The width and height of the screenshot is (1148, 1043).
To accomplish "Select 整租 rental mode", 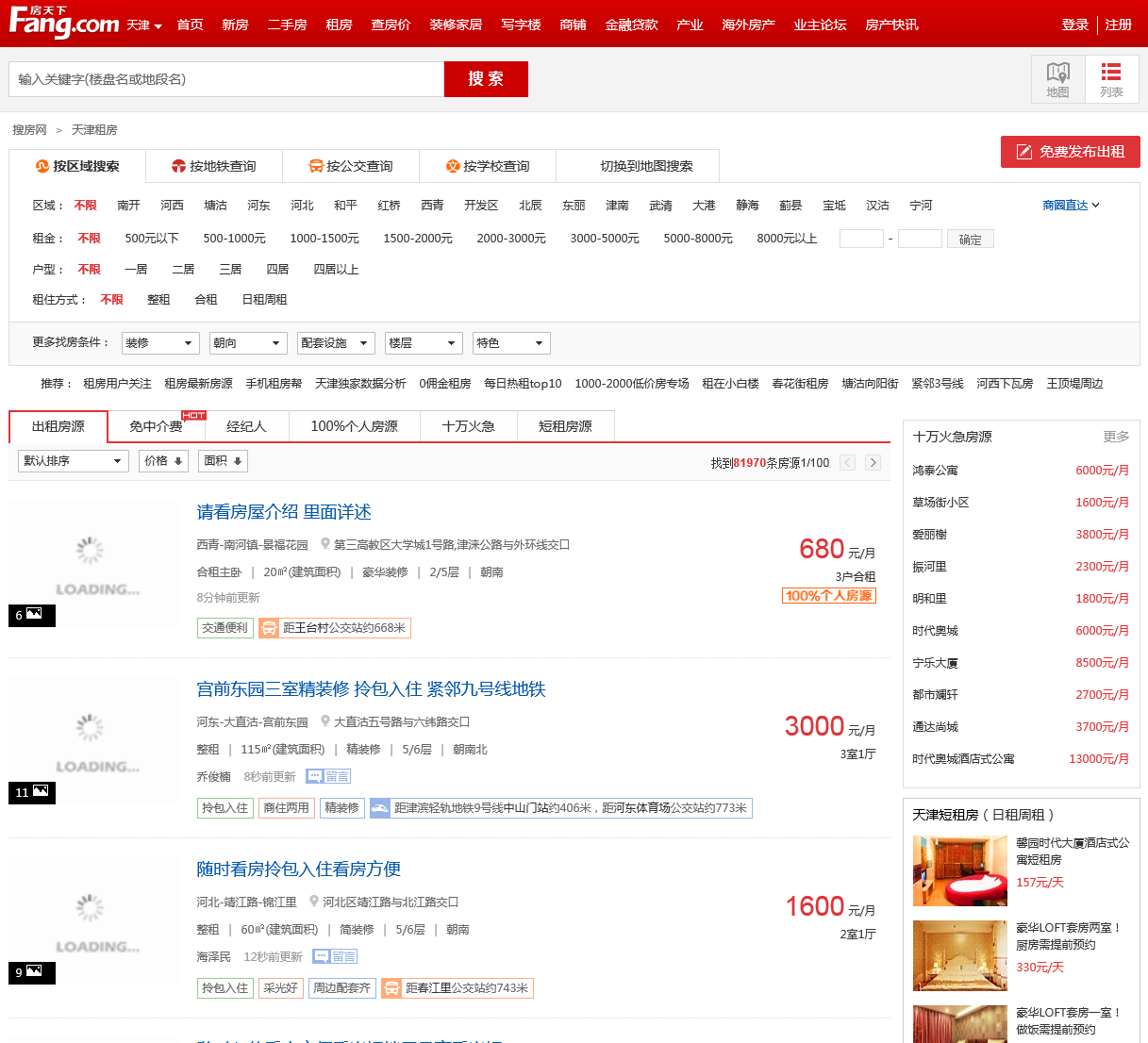I will (x=158, y=299).
